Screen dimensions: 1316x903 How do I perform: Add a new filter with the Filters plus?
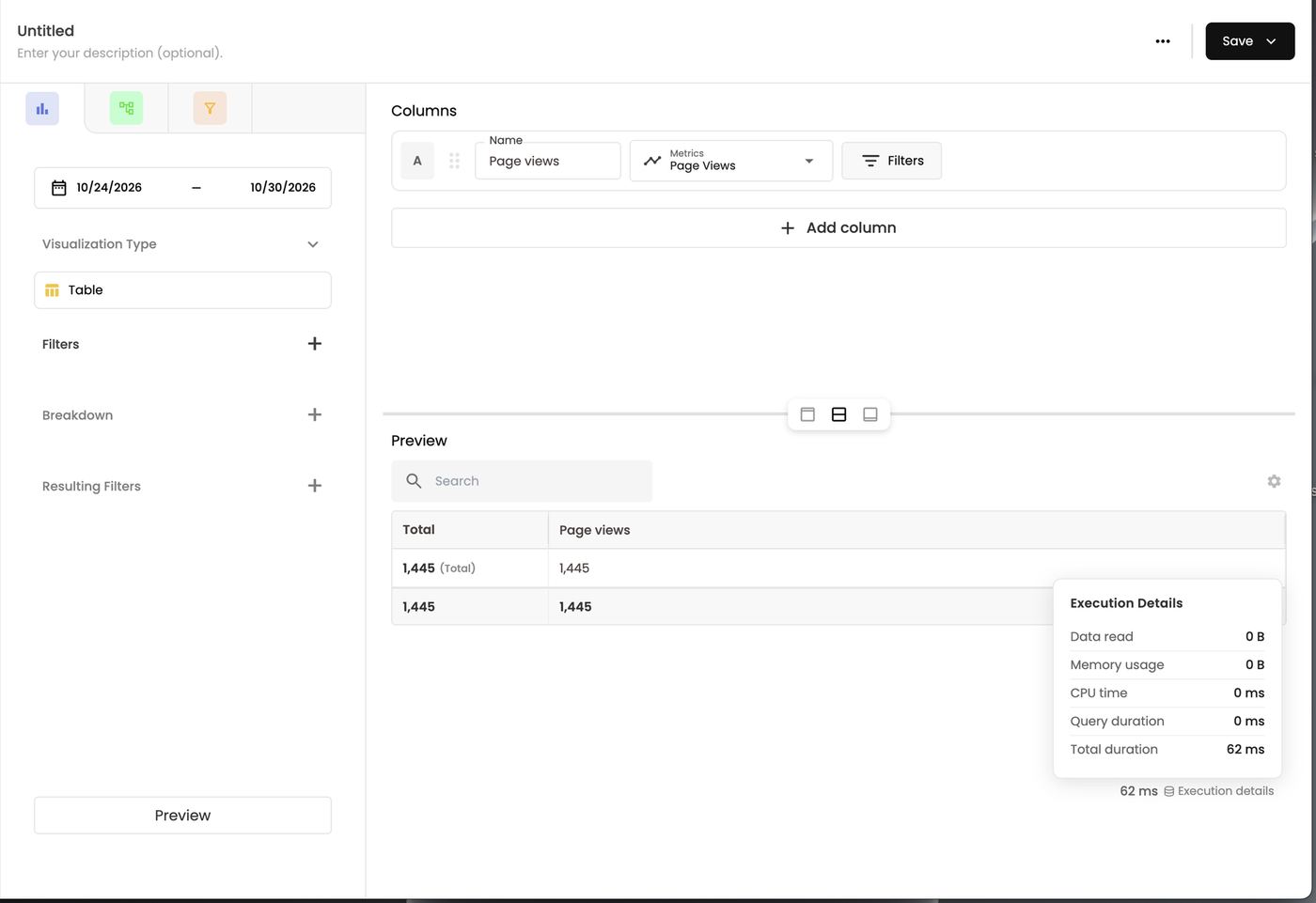315,344
